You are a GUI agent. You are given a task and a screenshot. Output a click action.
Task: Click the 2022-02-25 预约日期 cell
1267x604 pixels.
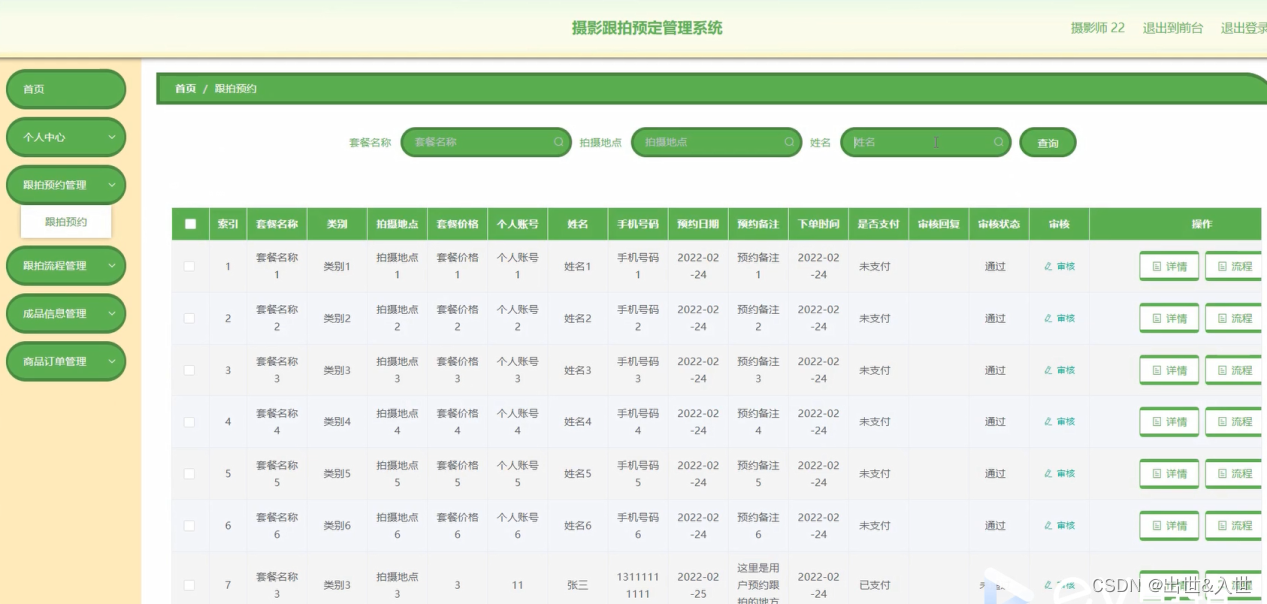coord(698,585)
